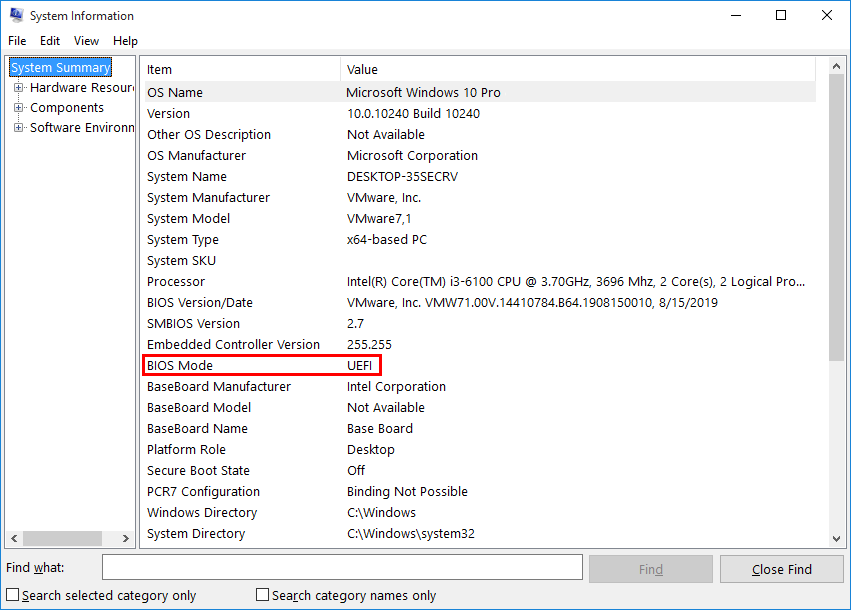Select the Hardware Resources tree item
The width and height of the screenshot is (851, 610).
click(81, 87)
